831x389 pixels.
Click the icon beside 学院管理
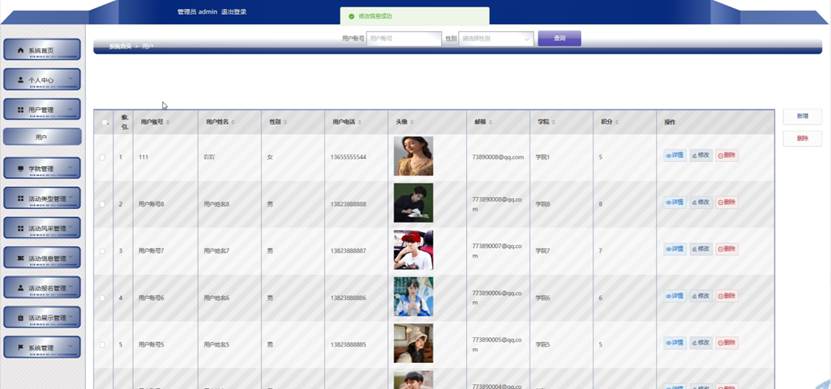pyautogui.click(x=21, y=169)
